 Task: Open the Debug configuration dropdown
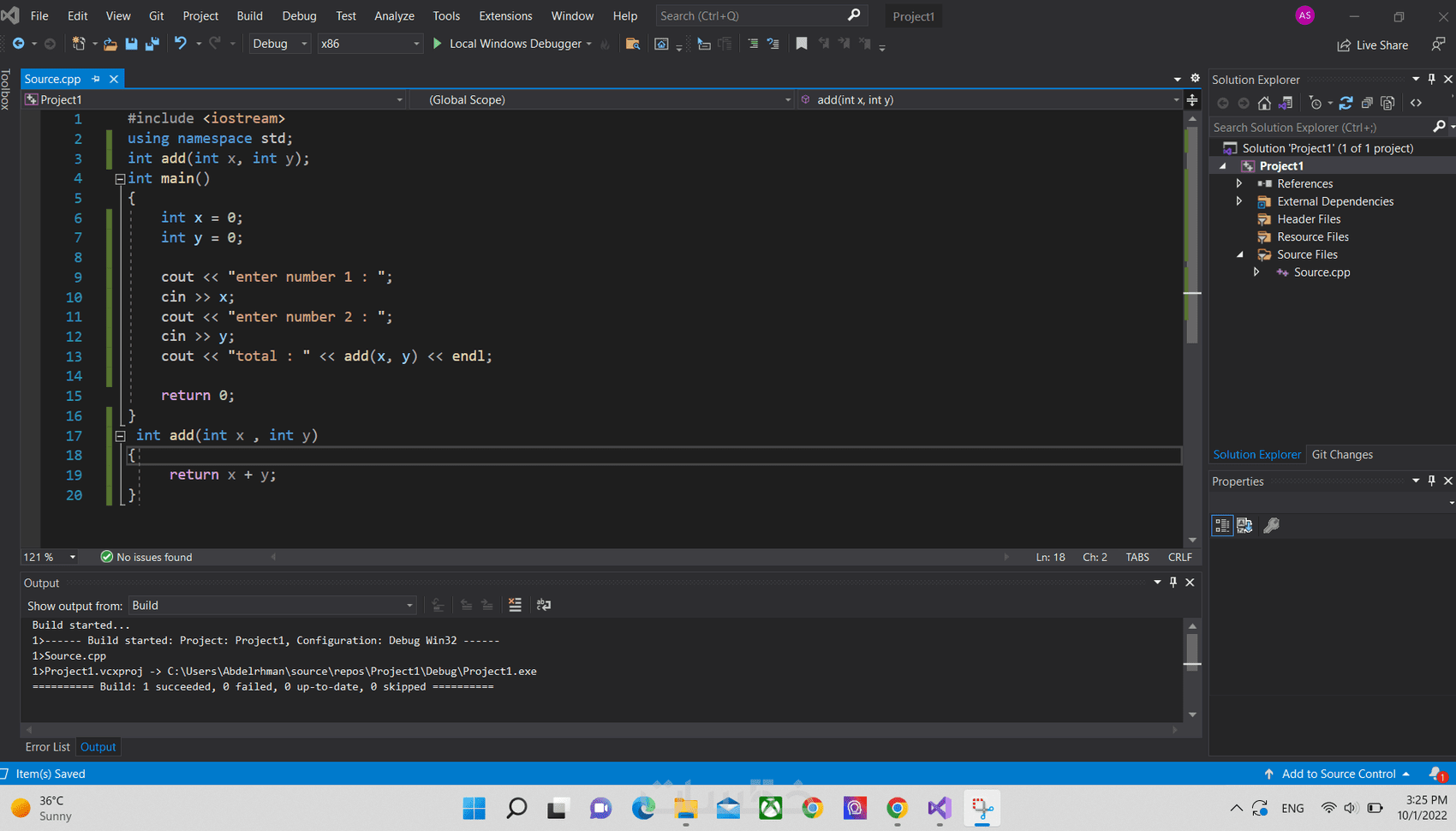tap(279, 44)
